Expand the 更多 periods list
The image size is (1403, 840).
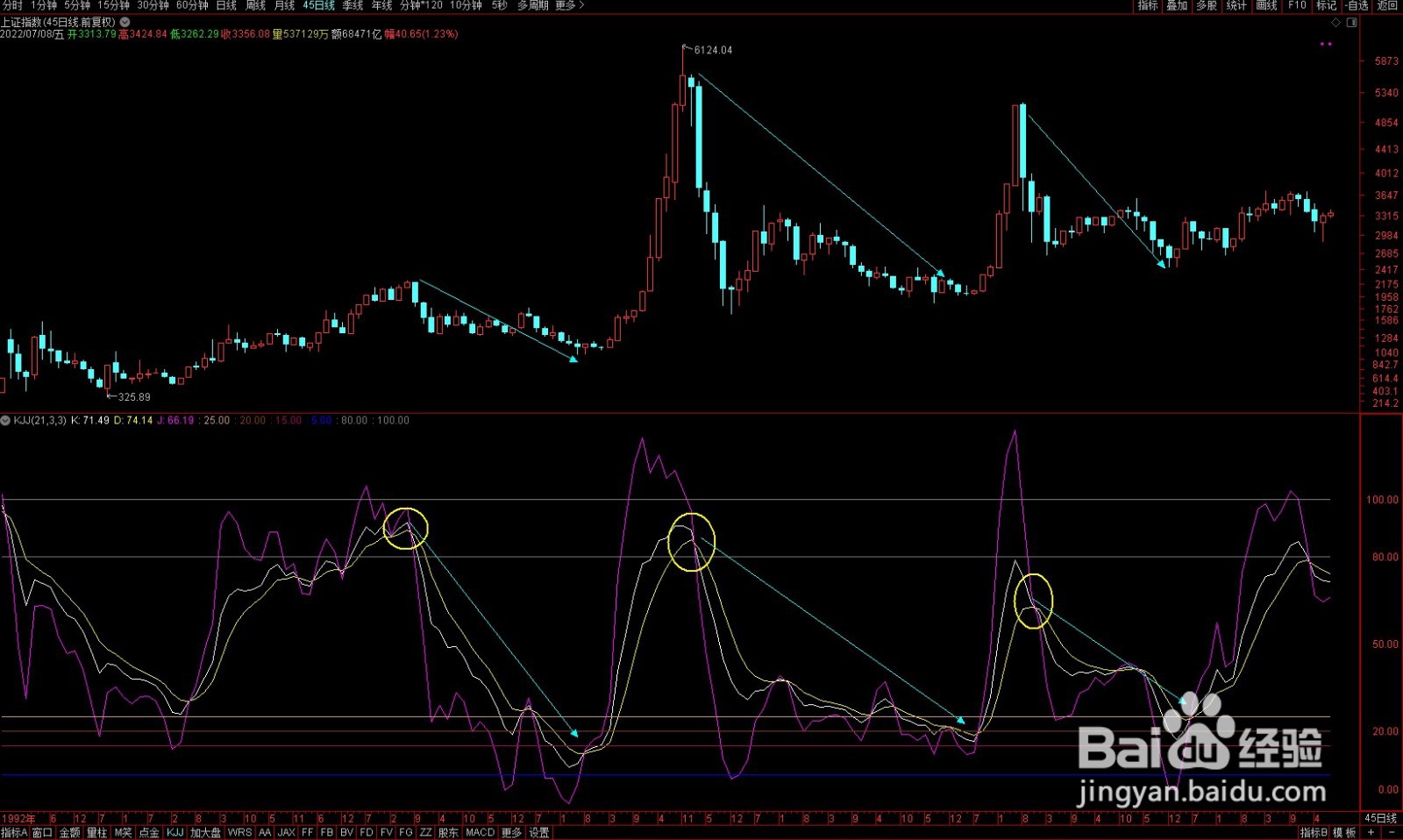569,5
